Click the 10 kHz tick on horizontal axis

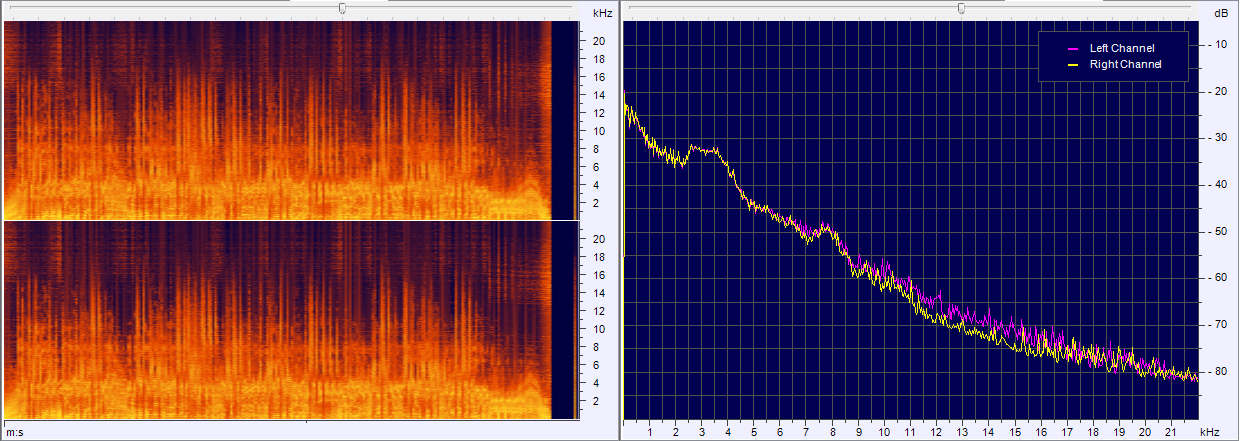(x=884, y=432)
